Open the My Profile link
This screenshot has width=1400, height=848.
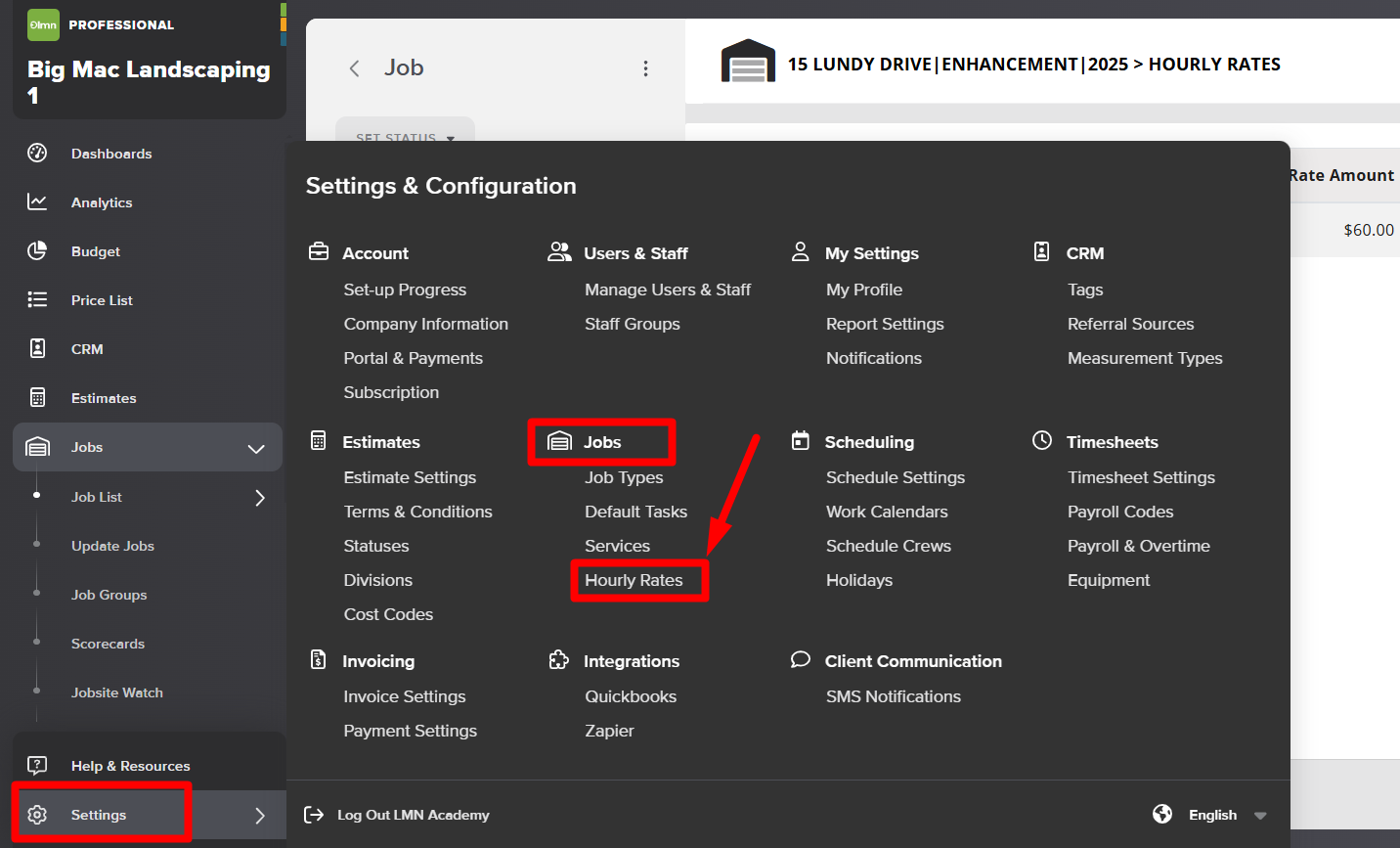tap(864, 290)
